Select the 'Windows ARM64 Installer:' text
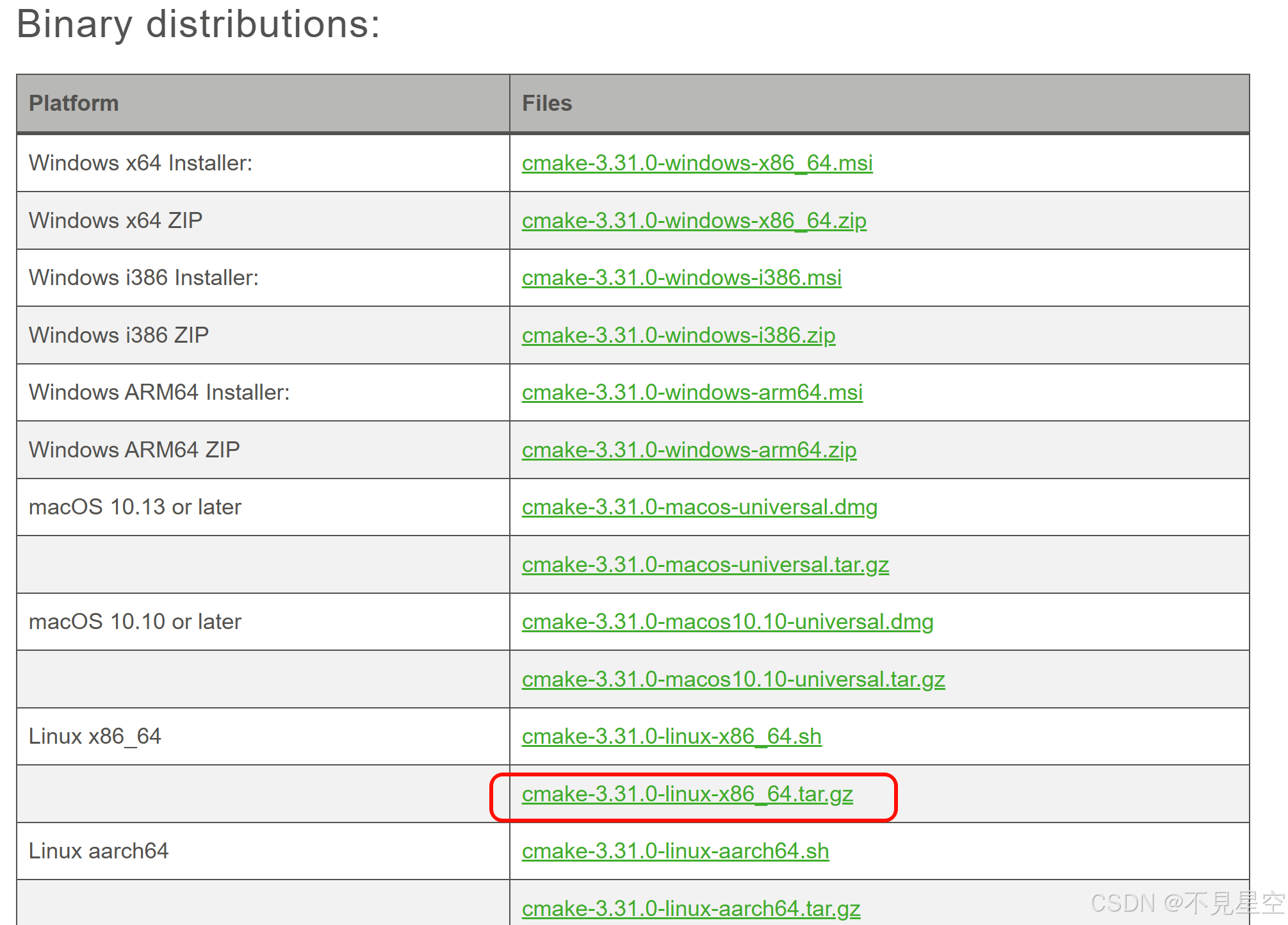 pyautogui.click(x=159, y=393)
